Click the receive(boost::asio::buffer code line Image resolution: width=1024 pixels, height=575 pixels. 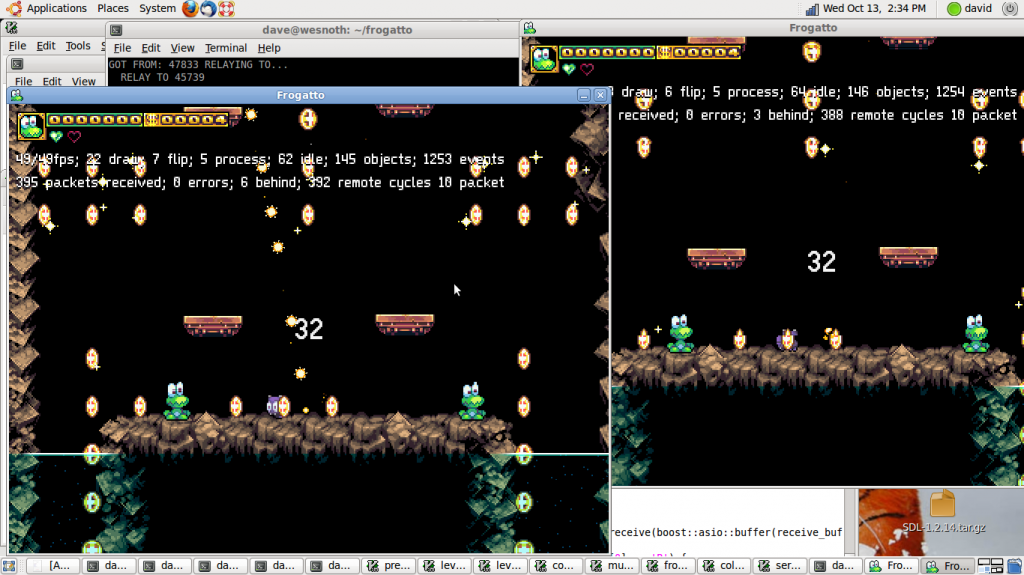[x=727, y=533]
